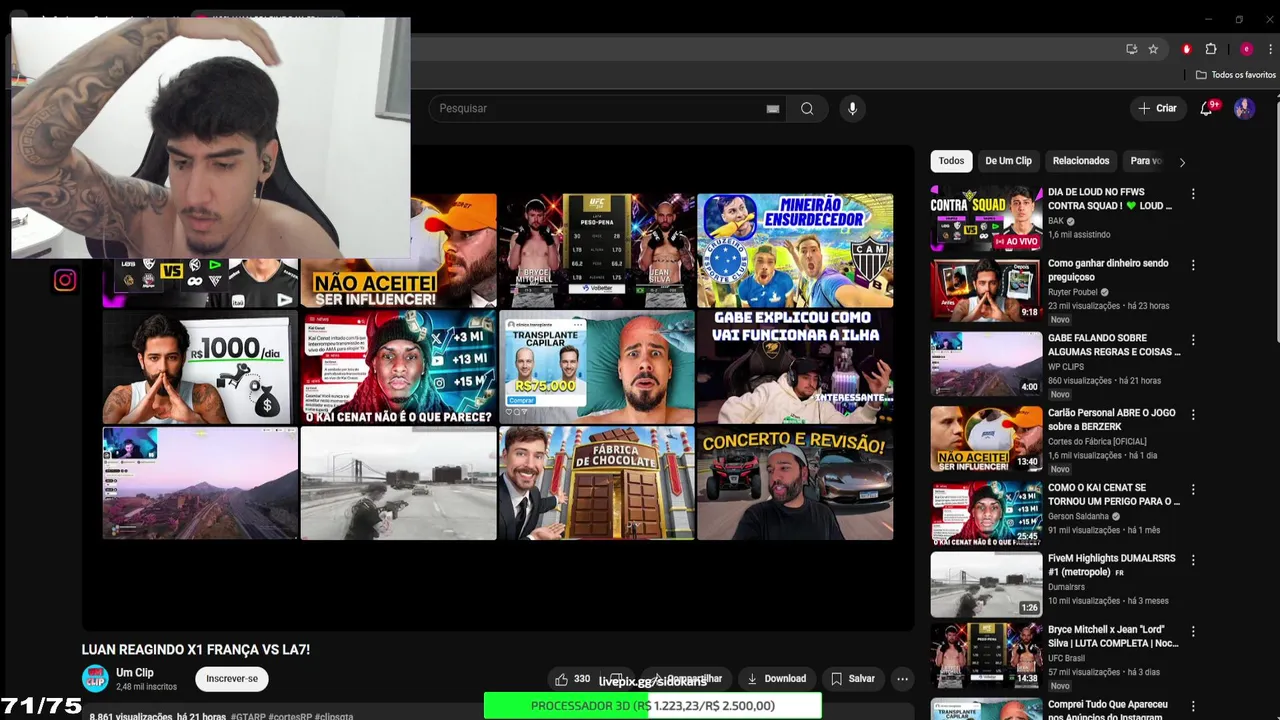Open Ruyter Poubel channel name
The height and width of the screenshot is (720, 1280).
(1072, 292)
